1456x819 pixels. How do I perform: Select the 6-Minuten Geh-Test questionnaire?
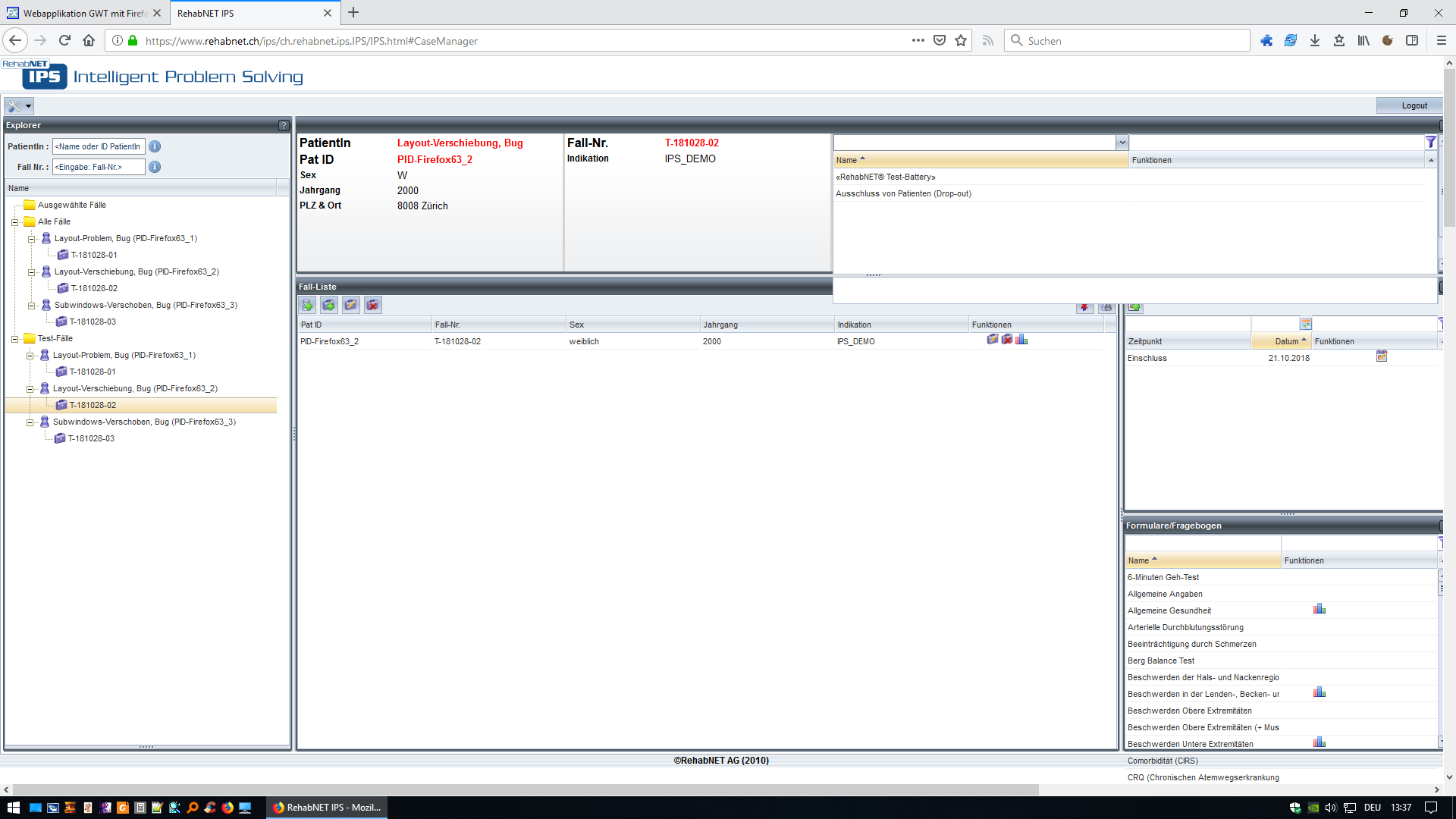[1163, 577]
